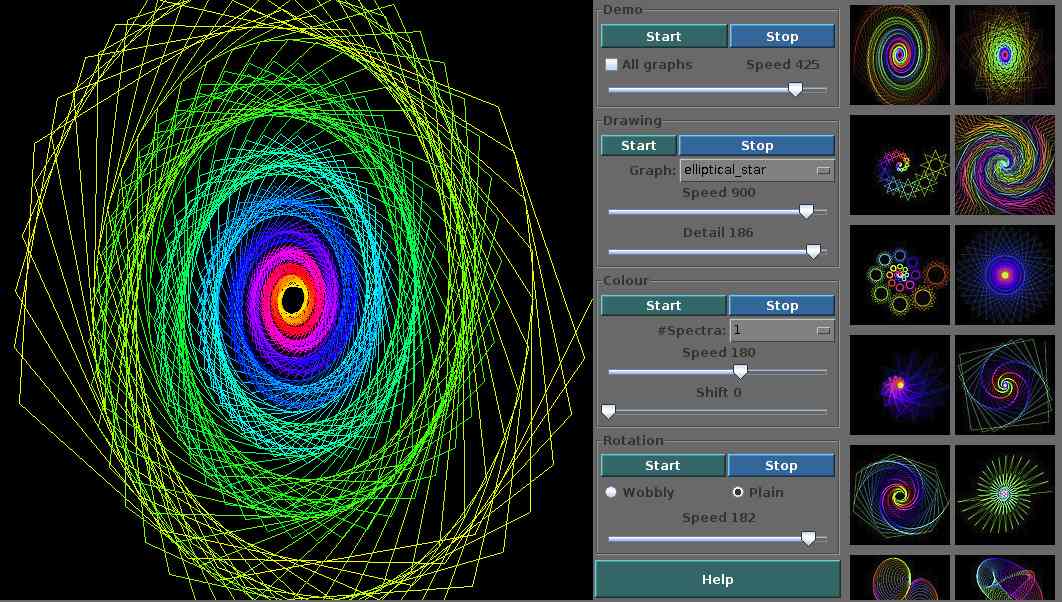
Task: Stop the Drawing animation
Action: coord(757,145)
